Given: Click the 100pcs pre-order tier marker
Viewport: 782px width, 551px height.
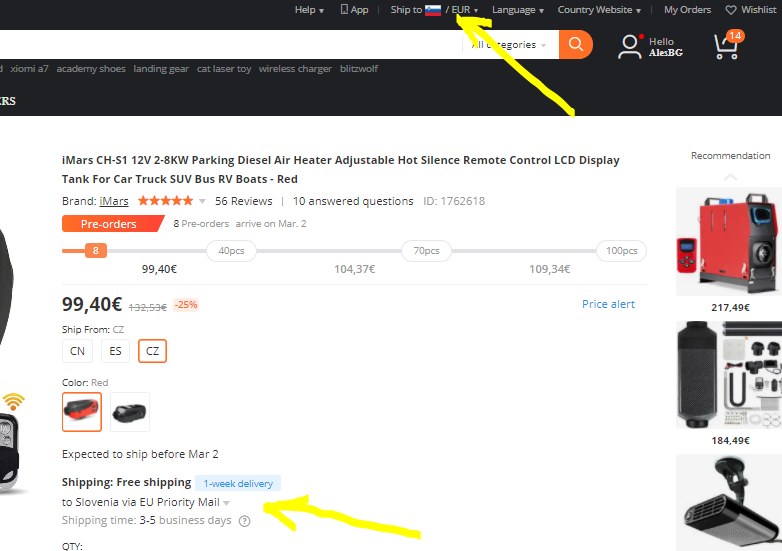Looking at the screenshot, I should click(621, 251).
